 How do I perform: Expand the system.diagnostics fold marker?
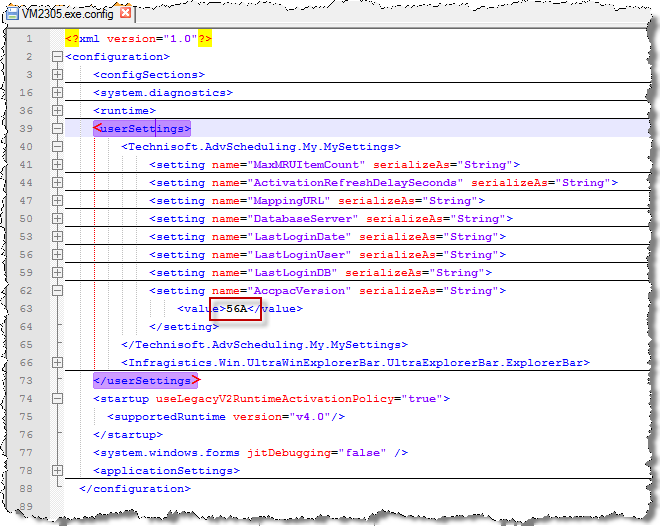click(x=57, y=93)
